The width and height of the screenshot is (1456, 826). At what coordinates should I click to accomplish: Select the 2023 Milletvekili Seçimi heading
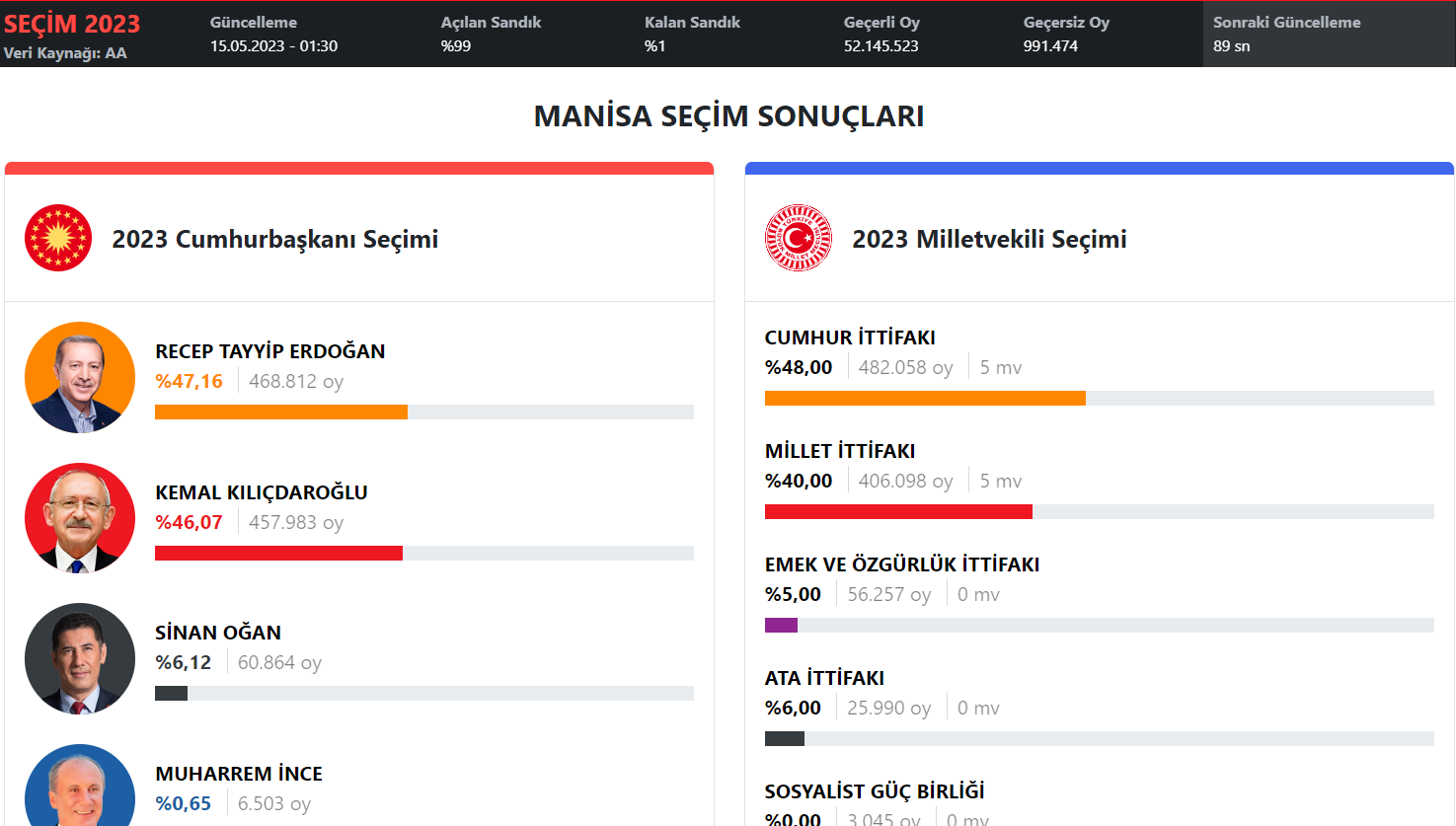989,239
